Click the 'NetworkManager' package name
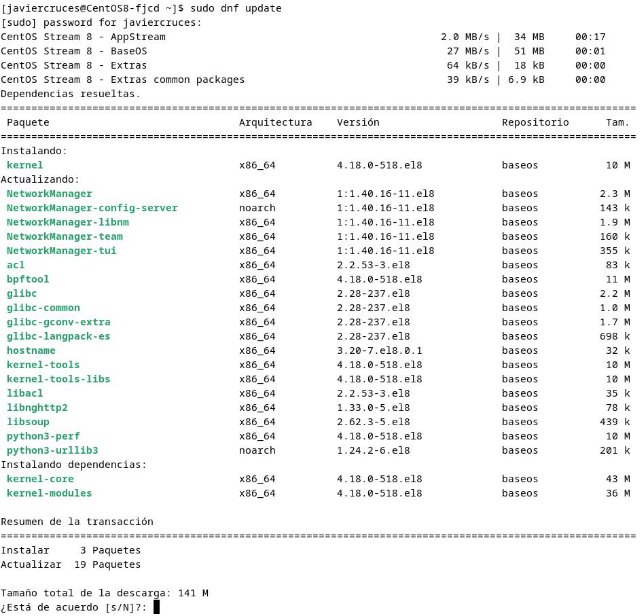Screen dimensions: 643x616 [x=49, y=194]
